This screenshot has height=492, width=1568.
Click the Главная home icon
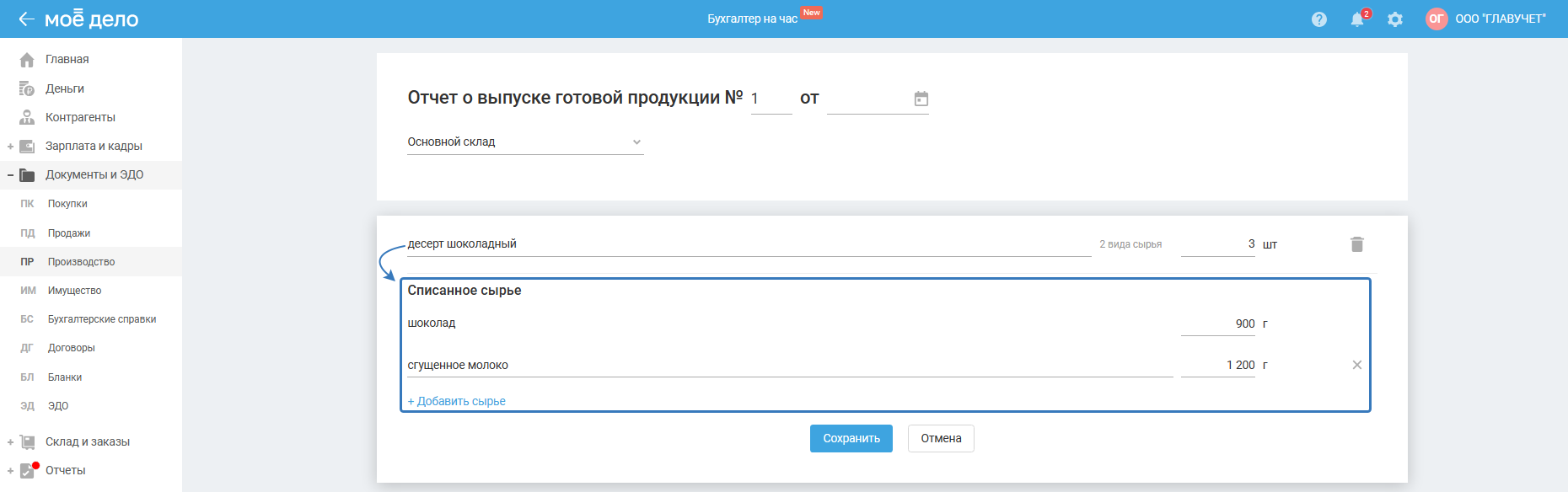coord(27,60)
